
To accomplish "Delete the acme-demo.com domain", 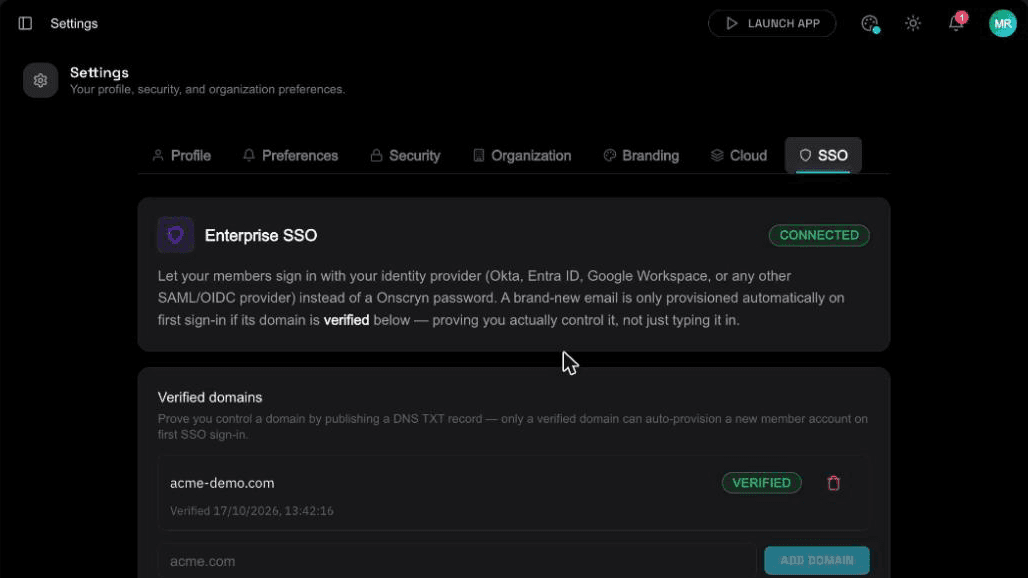I will point(833,483).
